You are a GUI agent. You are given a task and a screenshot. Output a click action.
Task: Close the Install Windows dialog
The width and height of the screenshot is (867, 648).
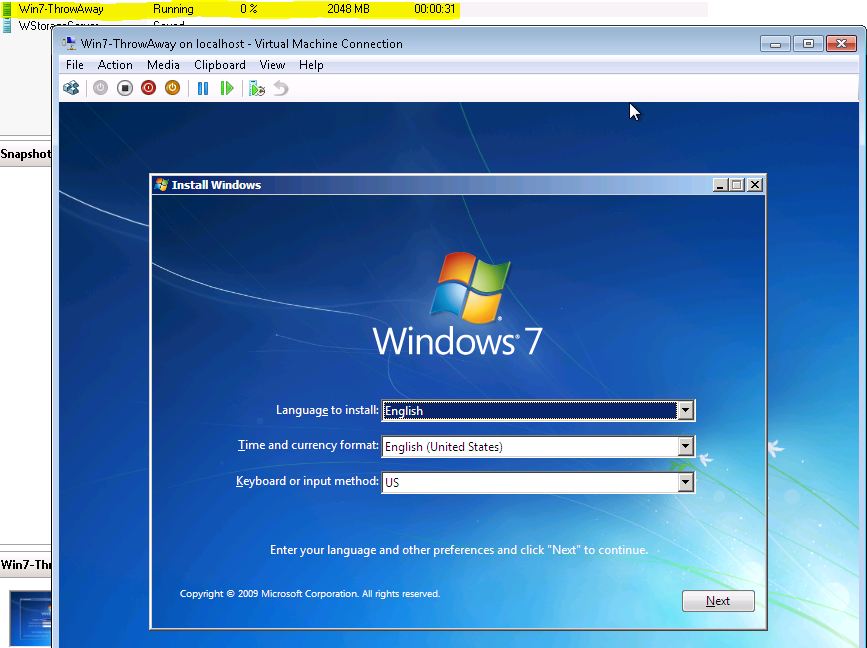pyautogui.click(x=755, y=185)
